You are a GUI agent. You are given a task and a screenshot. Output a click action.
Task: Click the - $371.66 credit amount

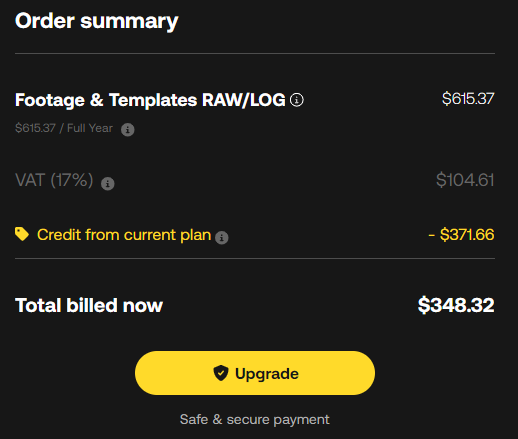tap(461, 235)
